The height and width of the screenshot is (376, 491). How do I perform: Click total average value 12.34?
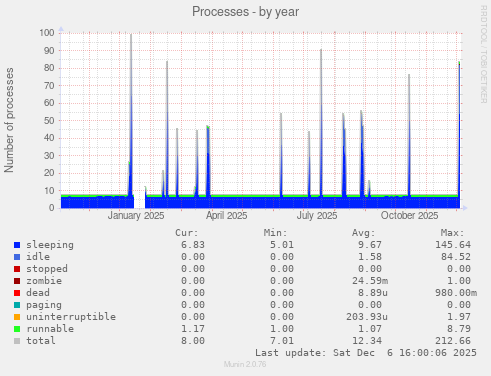coord(367,341)
